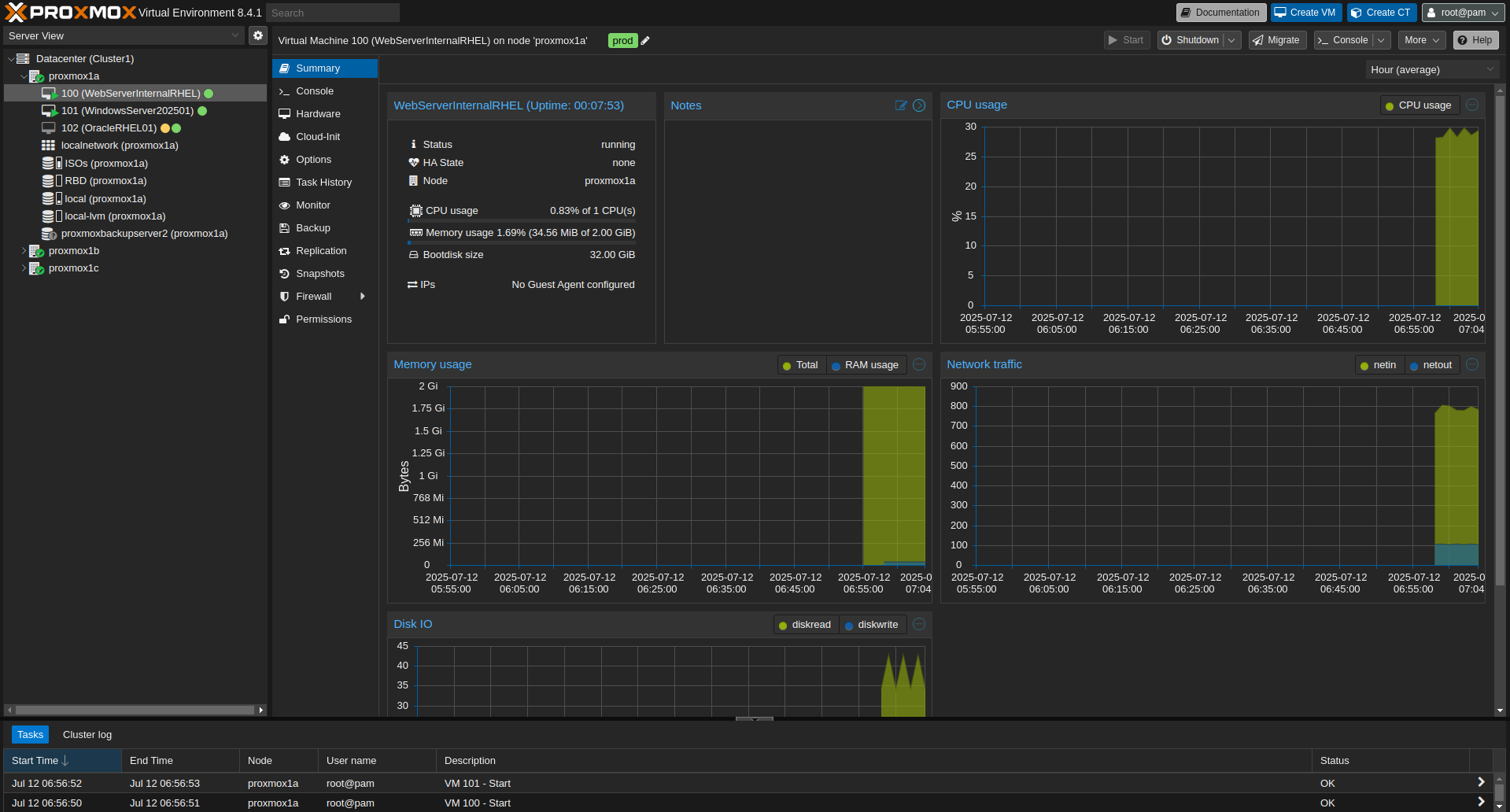Open the Replication section
This screenshot has width=1510, height=812.
(325, 251)
